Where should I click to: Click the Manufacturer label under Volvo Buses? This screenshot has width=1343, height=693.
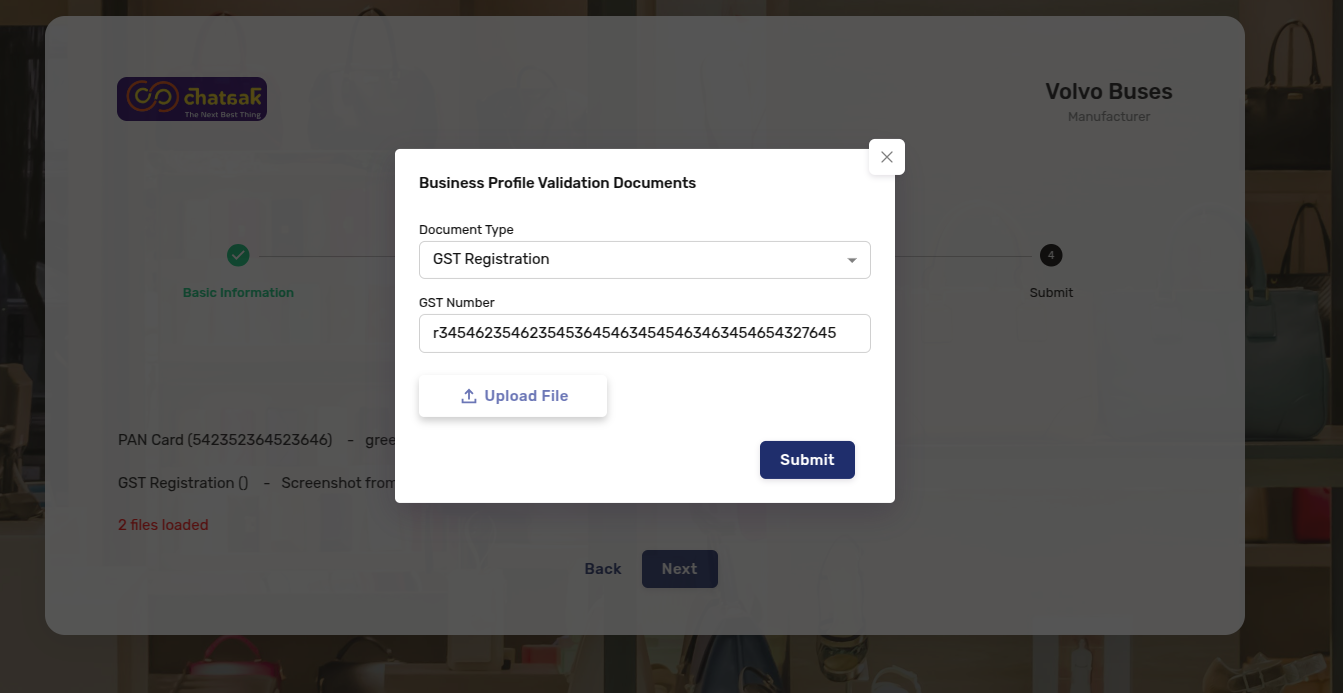pos(1109,117)
